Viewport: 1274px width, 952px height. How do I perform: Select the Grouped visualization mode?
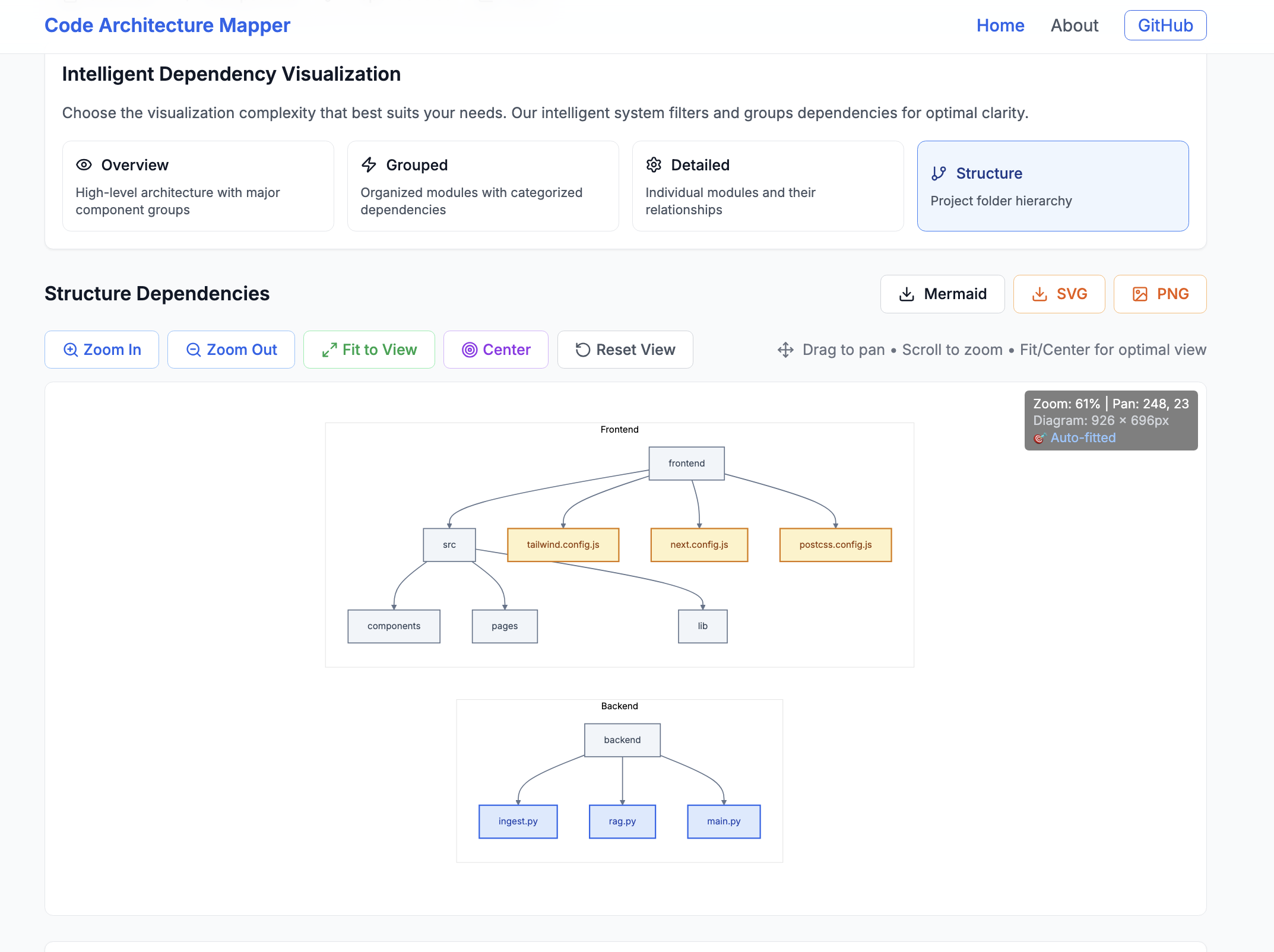483,186
